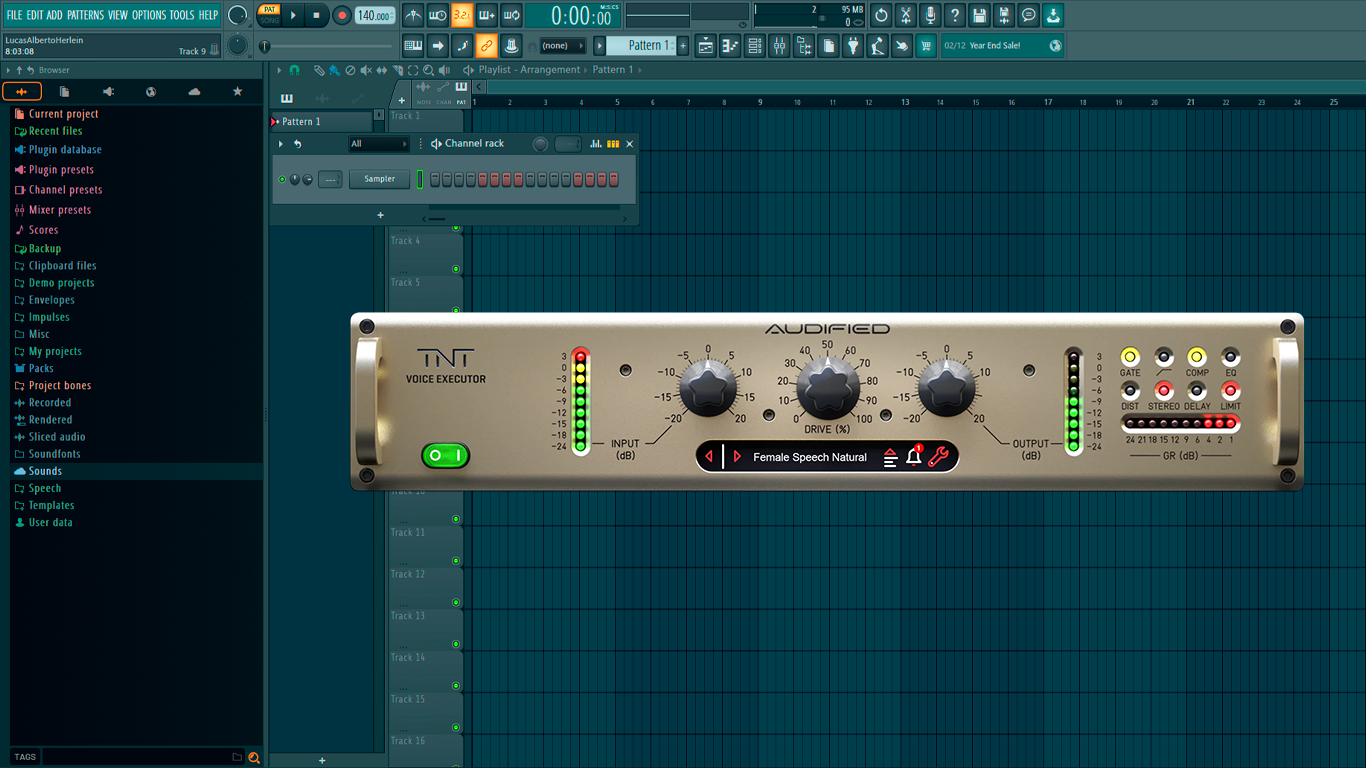Open the plugin picker plug icon

[x=853, y=45]
